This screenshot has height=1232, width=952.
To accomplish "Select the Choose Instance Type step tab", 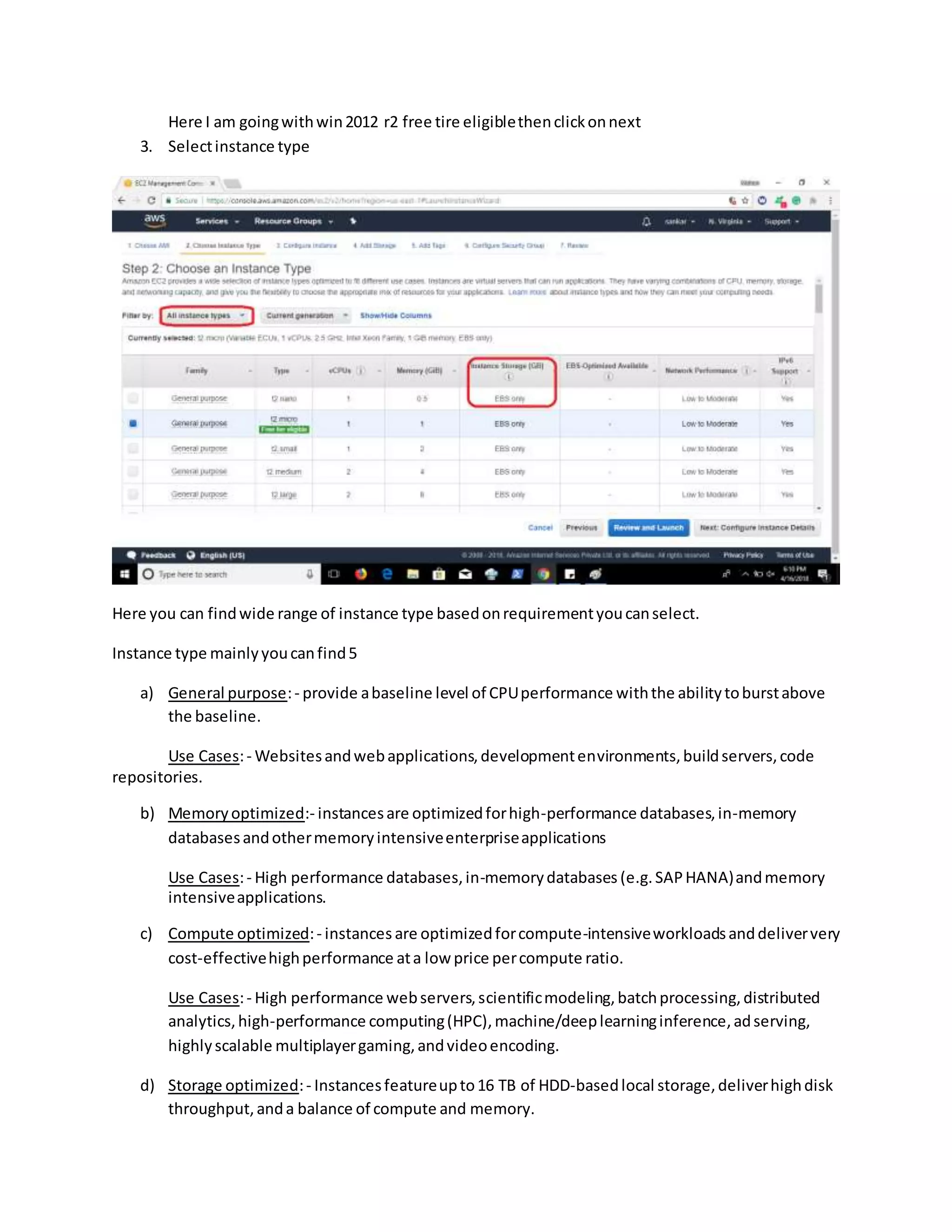I will tap(223, 245).
